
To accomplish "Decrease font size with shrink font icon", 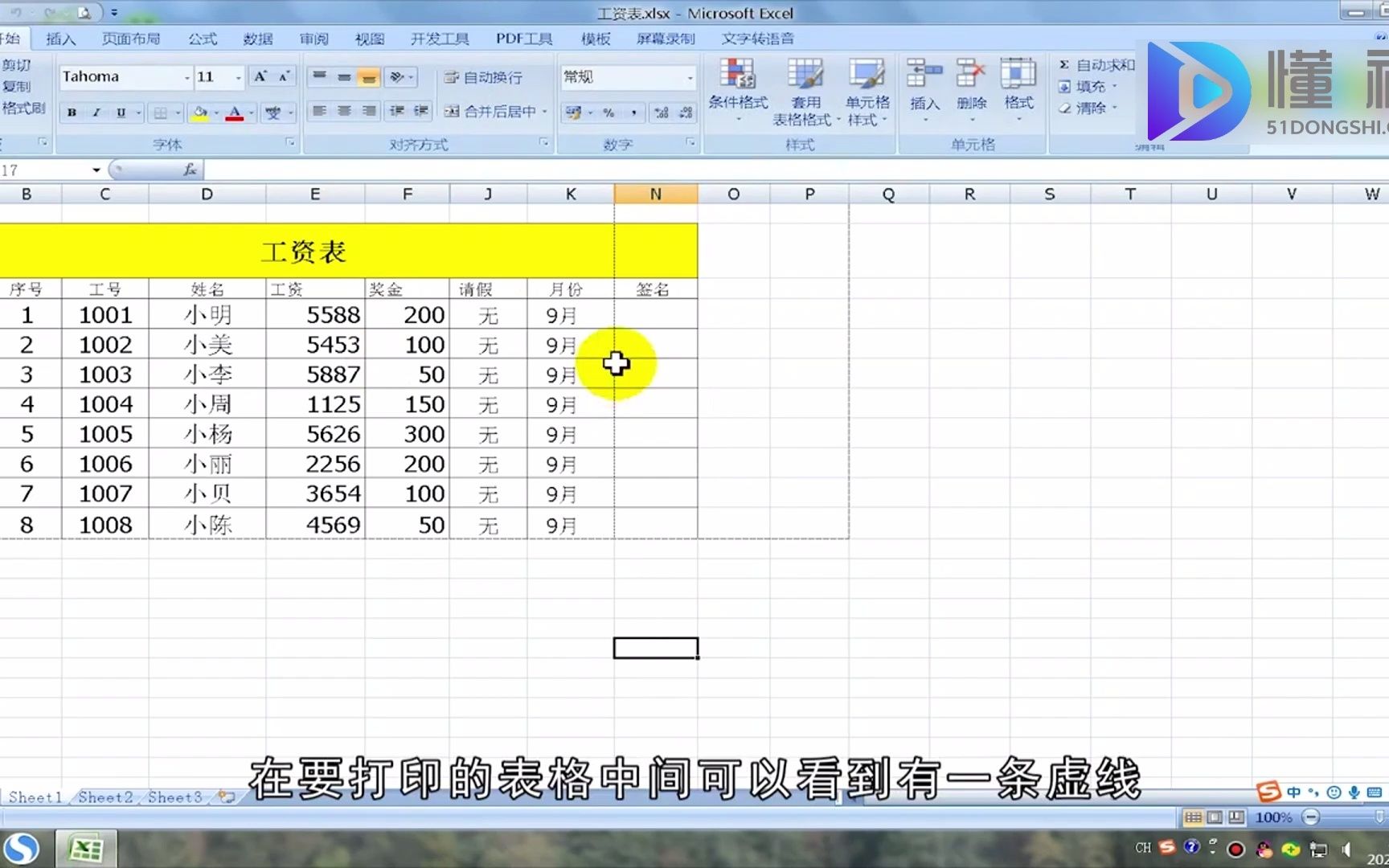I will point(283,77).
